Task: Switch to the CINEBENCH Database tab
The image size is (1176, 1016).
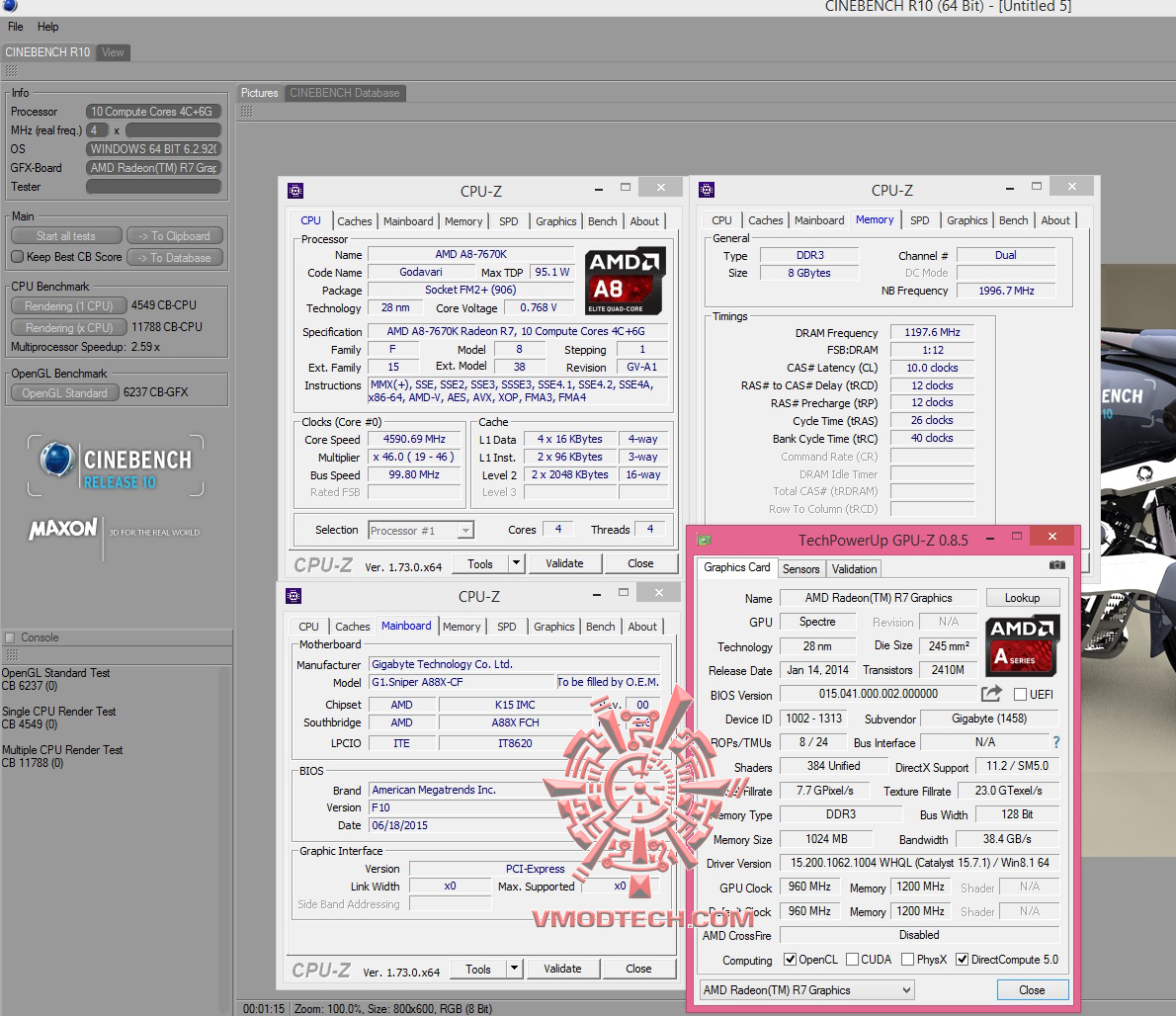Action: pos(345,93)
